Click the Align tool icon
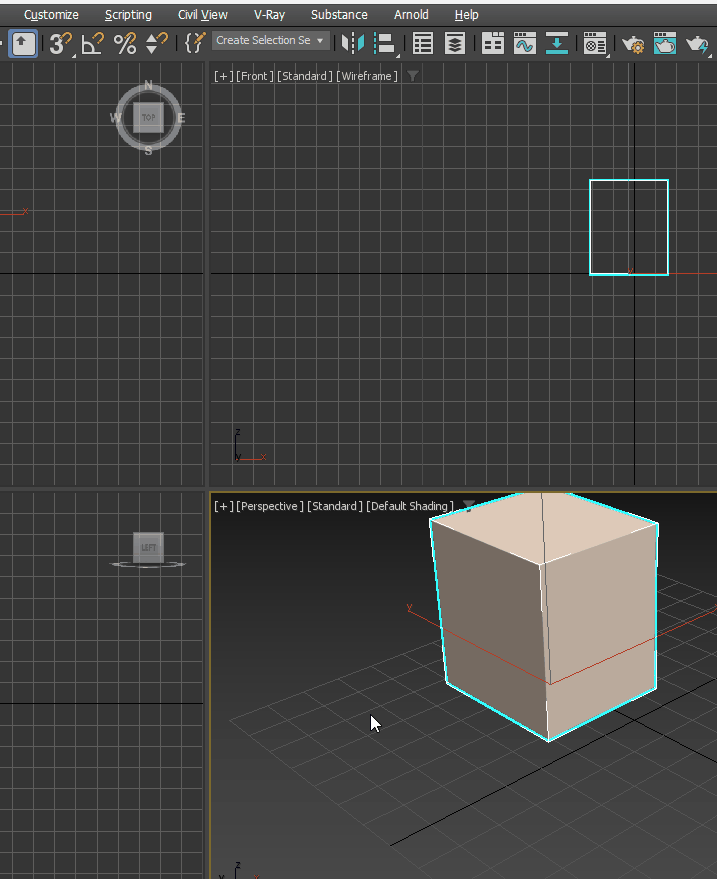Viewport: 717px width, 879px height. (386, 44)
